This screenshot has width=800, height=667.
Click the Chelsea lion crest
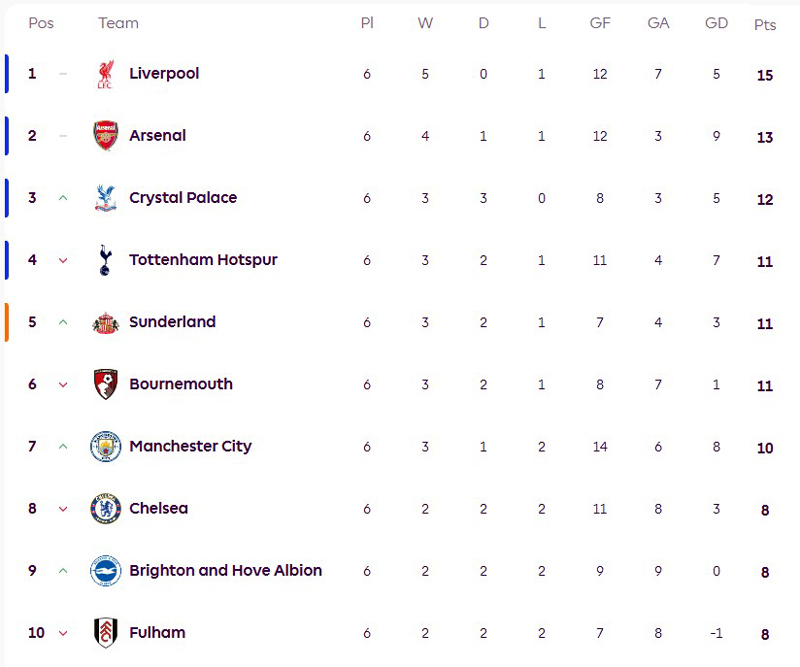[105, 508]
